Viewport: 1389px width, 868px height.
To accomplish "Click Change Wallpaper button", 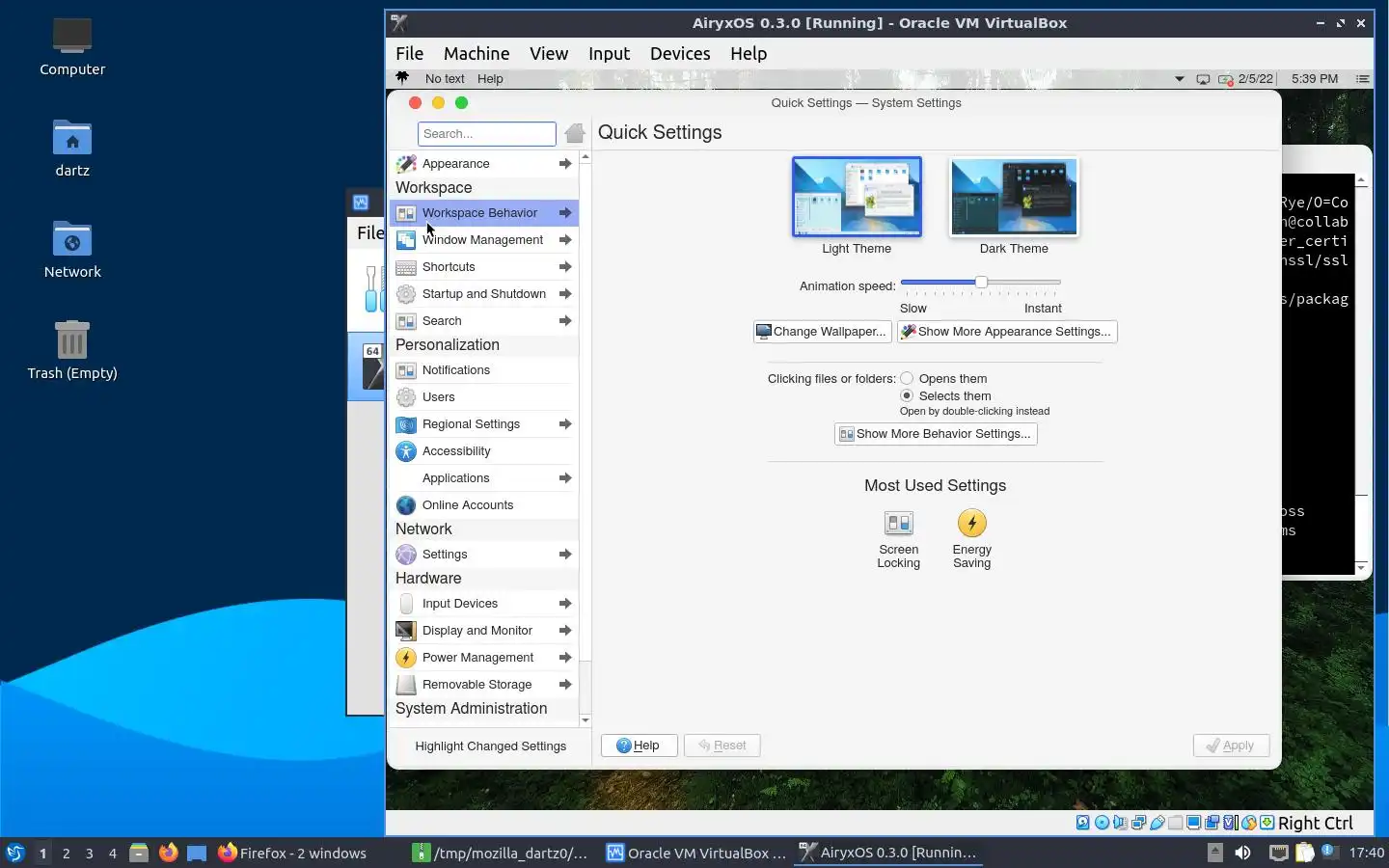I will coord(822,332).
